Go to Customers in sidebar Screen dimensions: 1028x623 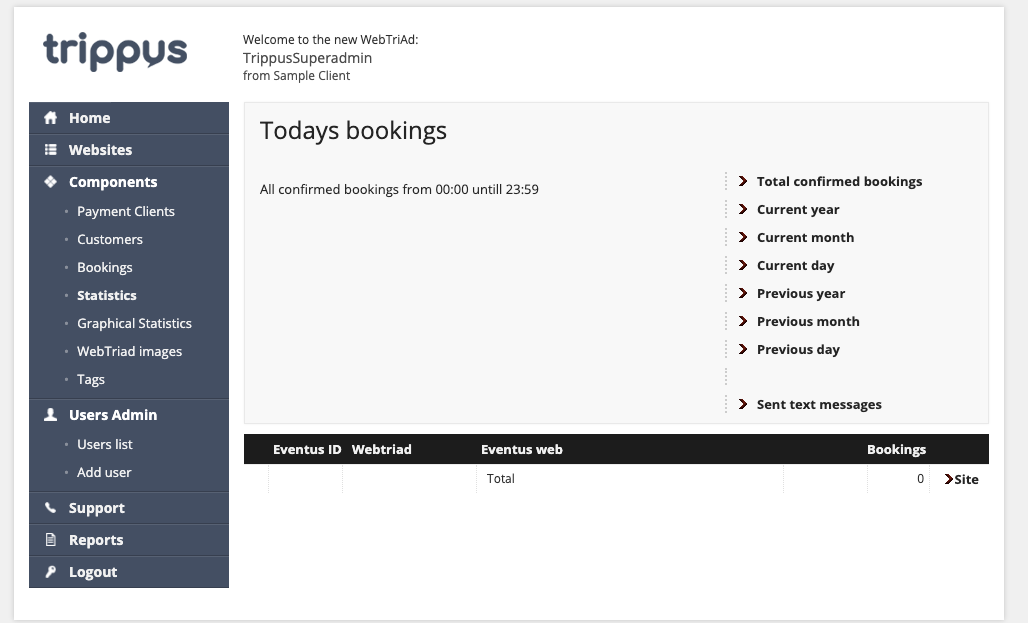[109, 239]
